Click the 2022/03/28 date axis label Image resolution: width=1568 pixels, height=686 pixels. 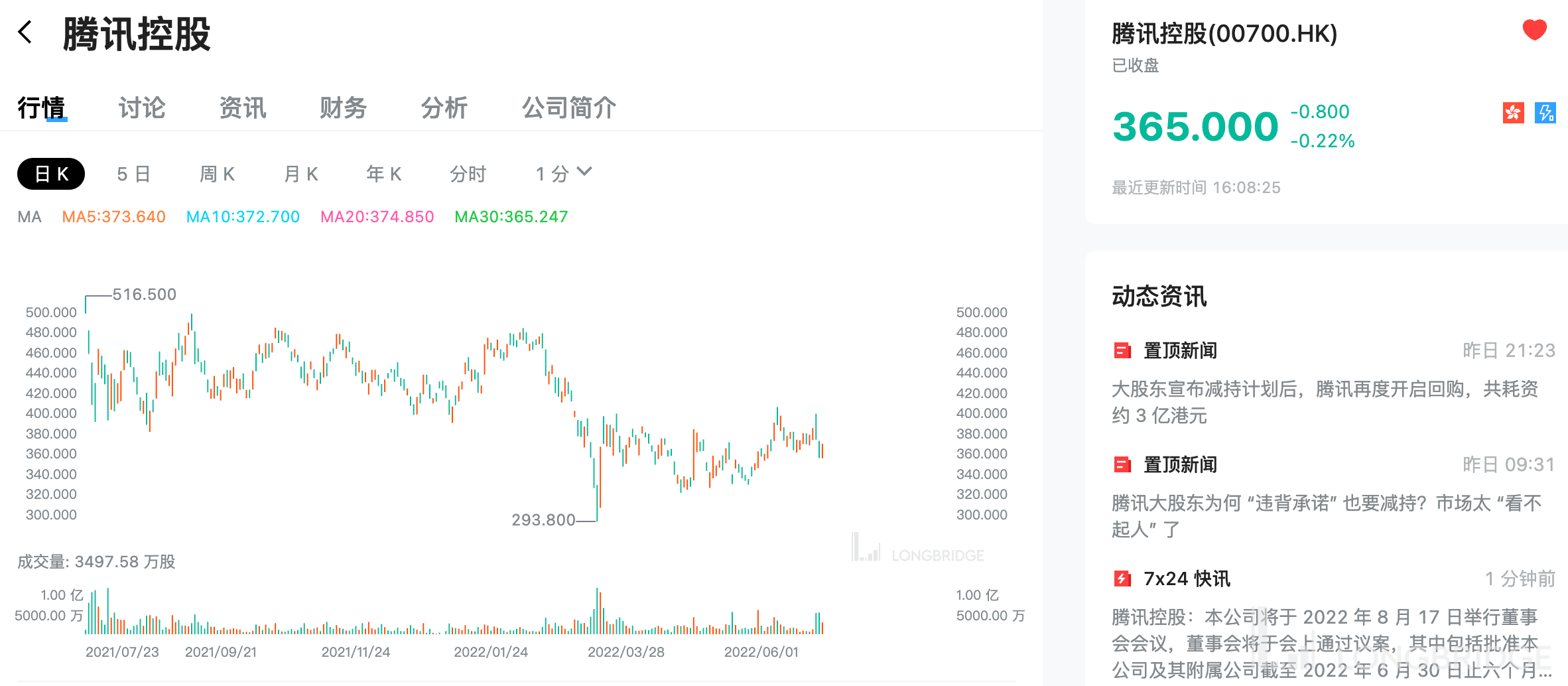point(626,652)
